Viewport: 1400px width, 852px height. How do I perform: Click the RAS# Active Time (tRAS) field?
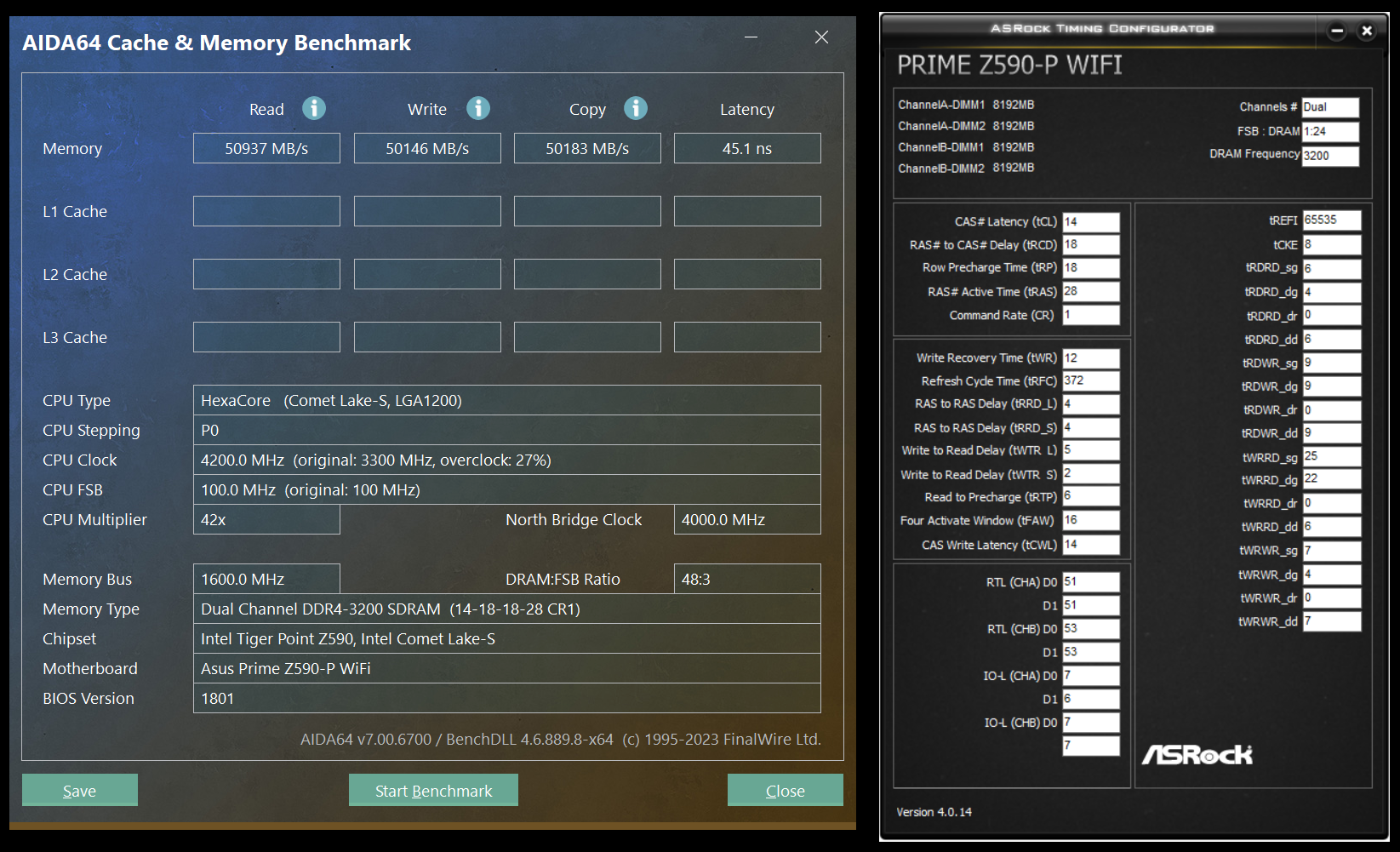click(x=1091, y=292)
